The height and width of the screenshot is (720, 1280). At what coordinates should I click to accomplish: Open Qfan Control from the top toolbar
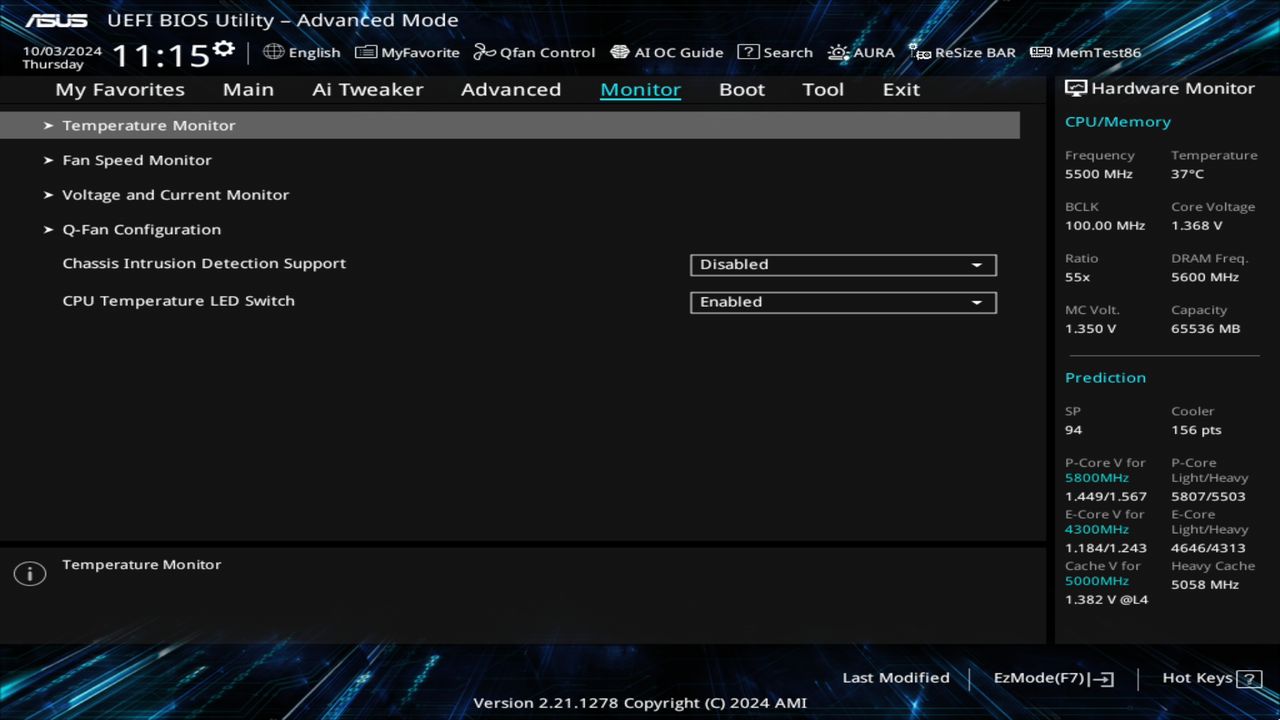coord(534,52)
